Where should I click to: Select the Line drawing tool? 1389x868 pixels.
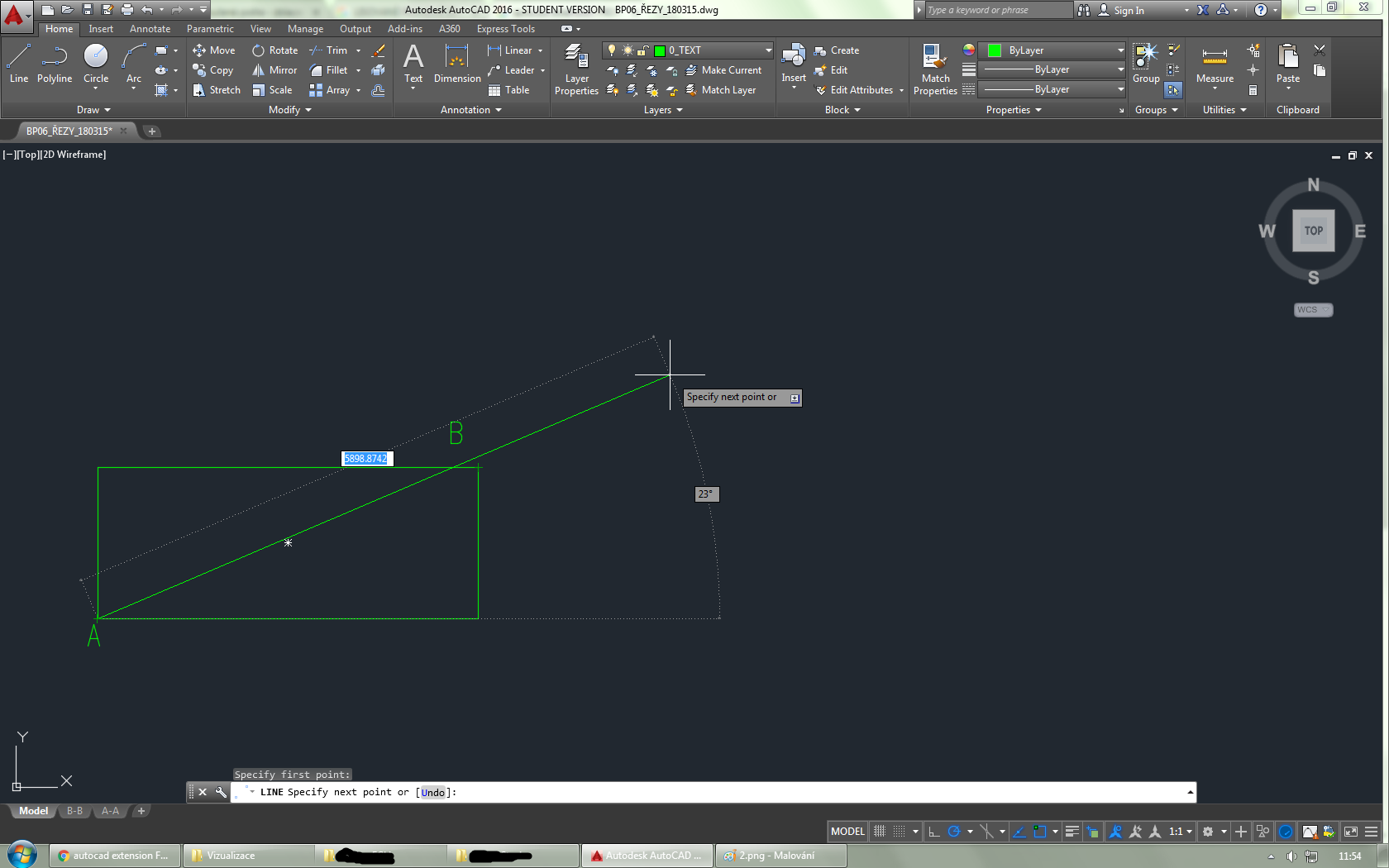[x=18, y=64]
